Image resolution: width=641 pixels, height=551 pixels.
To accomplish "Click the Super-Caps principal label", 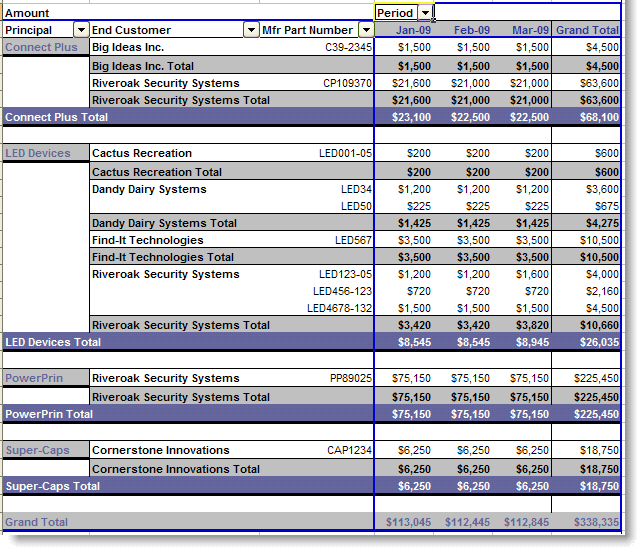I will tap(38, 450).
